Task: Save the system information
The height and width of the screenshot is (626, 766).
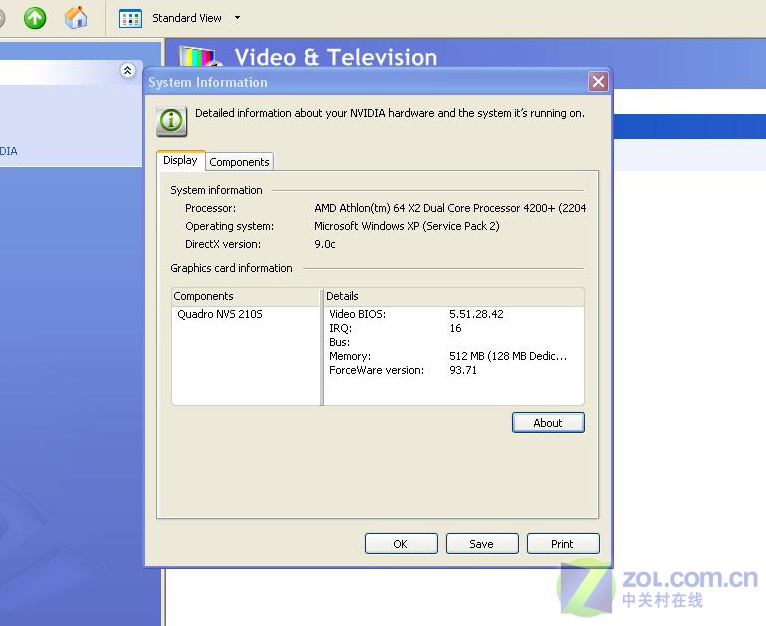Action: (482, 544)
